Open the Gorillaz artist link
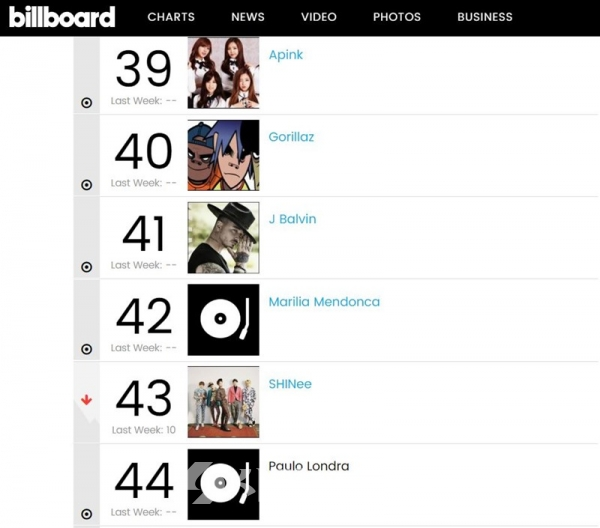This screenshot has width=600, height=528. point(291,137)
